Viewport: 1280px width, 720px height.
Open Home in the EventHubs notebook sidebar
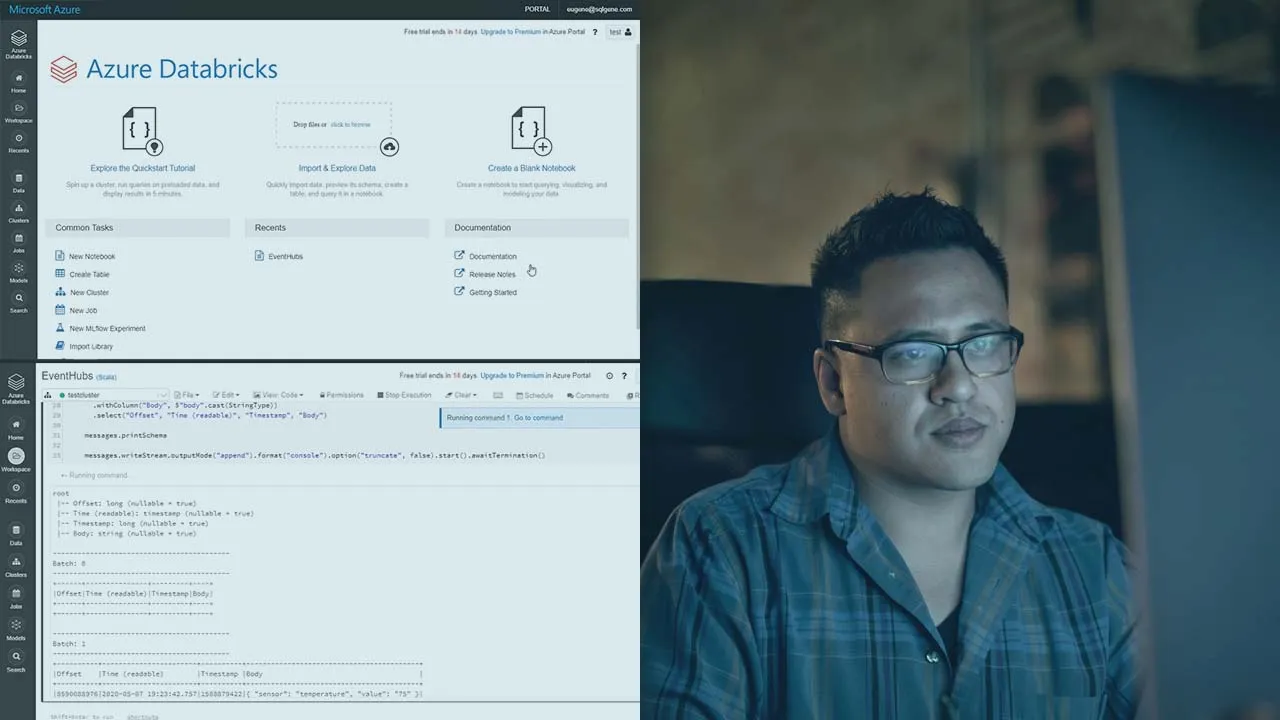click(x=16, y=429)
